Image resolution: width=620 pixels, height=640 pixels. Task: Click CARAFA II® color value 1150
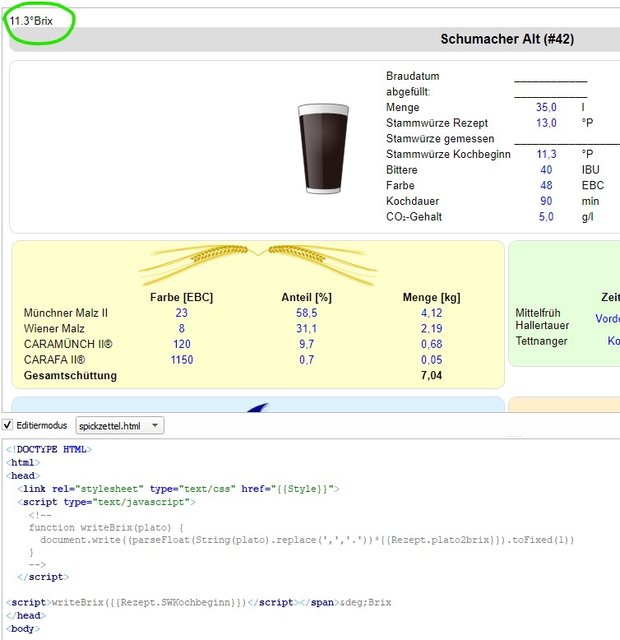[x=182, y=360]
